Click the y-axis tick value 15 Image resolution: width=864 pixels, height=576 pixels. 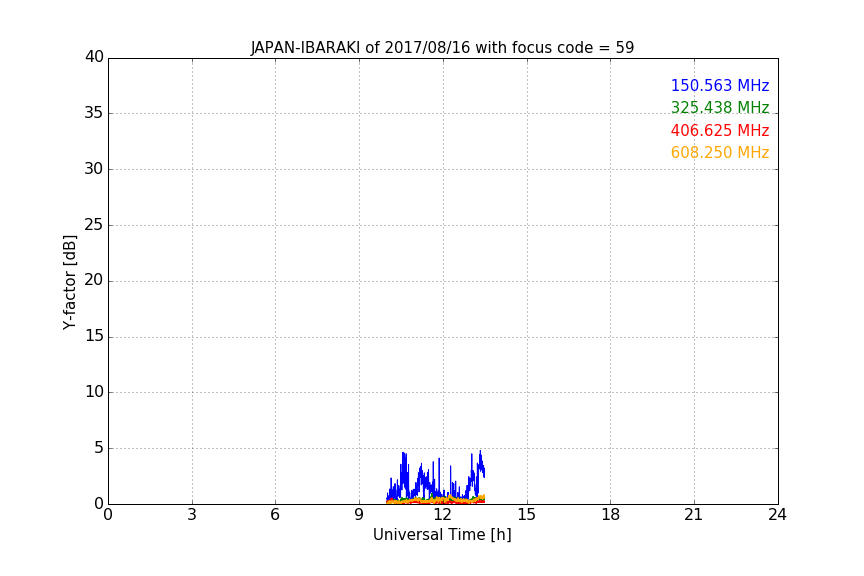[94, 336]
